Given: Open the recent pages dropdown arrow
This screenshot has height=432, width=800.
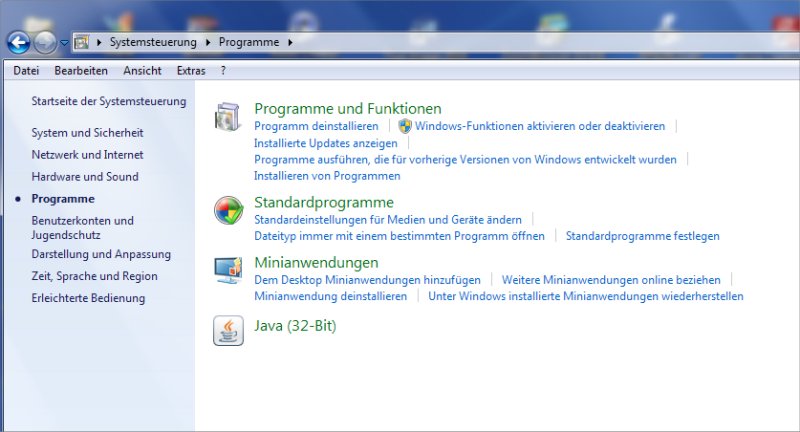Looking at the screenshot, I should (x=64, y=43).
